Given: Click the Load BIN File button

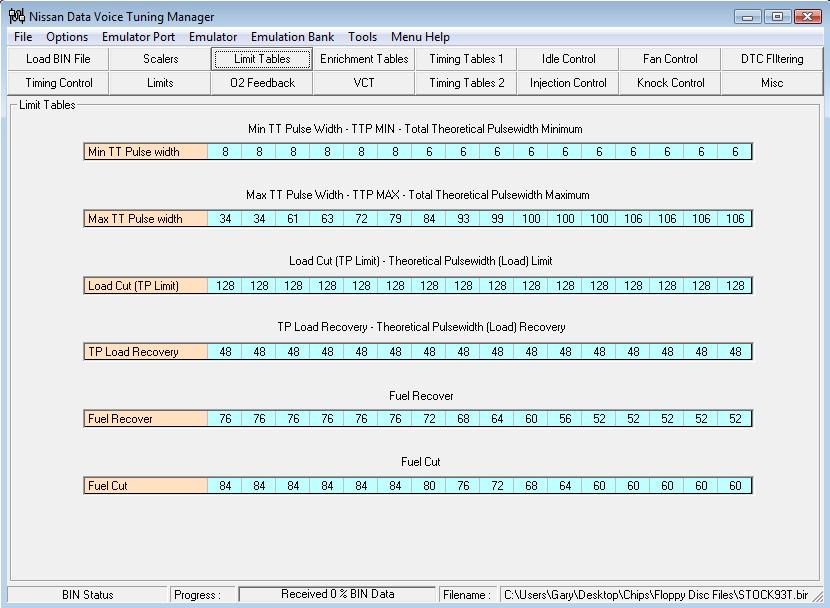Looking at the screenshot, I should [58, 59].
